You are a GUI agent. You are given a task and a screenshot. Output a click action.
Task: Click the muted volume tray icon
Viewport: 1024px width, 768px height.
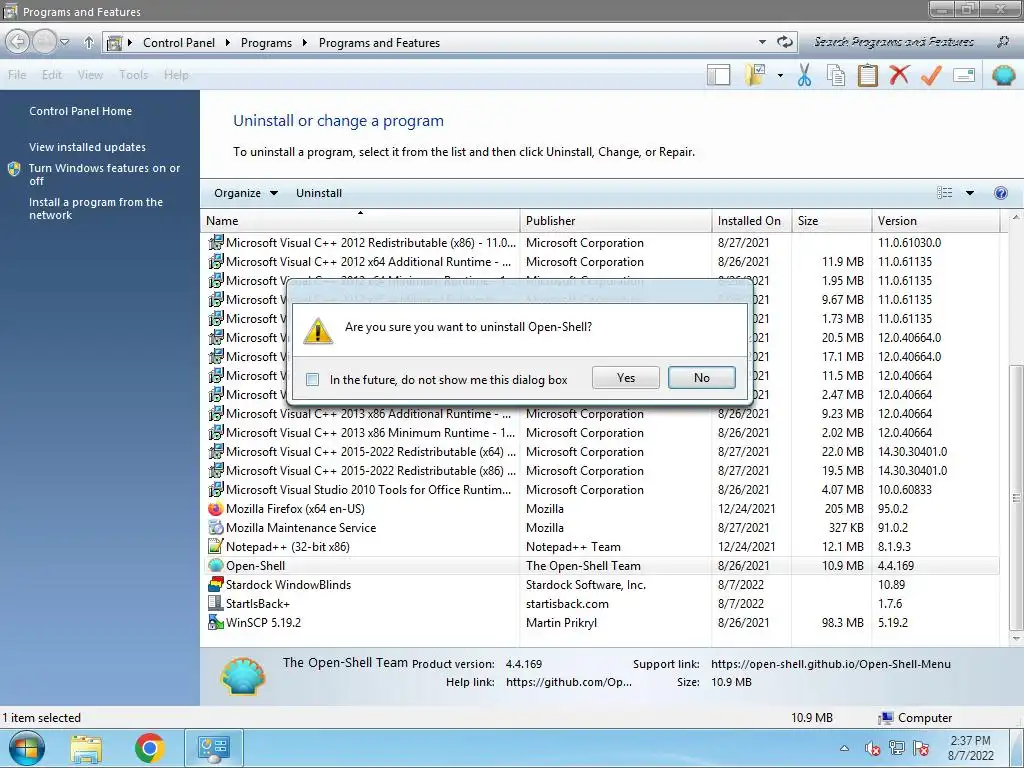tap(872, 748)
